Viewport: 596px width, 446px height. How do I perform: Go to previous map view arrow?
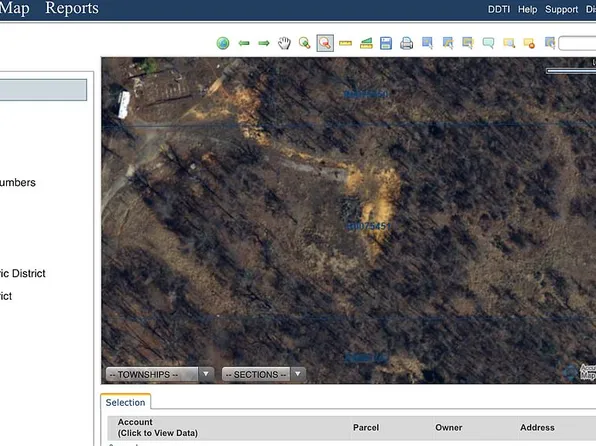(x=244, y=43)
